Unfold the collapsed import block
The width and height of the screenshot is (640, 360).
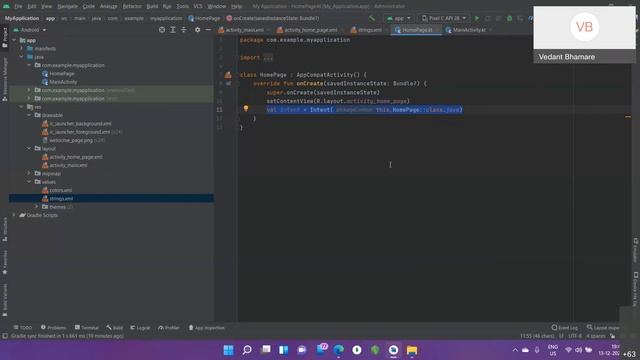[268, 58]
